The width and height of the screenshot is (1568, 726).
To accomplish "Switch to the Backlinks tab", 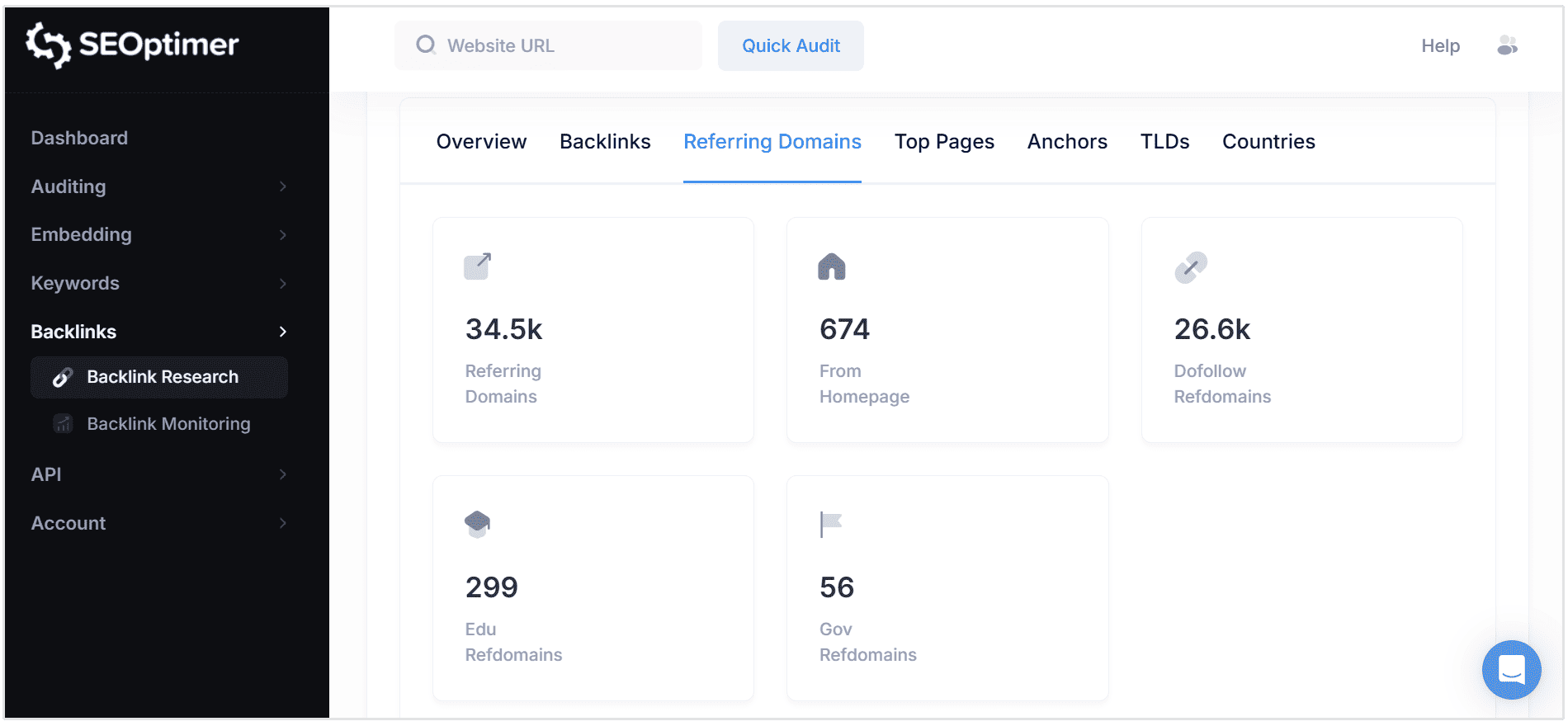I will 605,142.
